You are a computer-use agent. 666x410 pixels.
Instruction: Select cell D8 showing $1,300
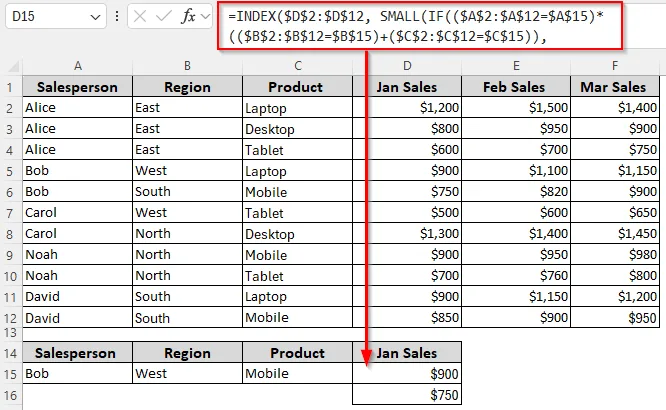(x=407, y=233)
